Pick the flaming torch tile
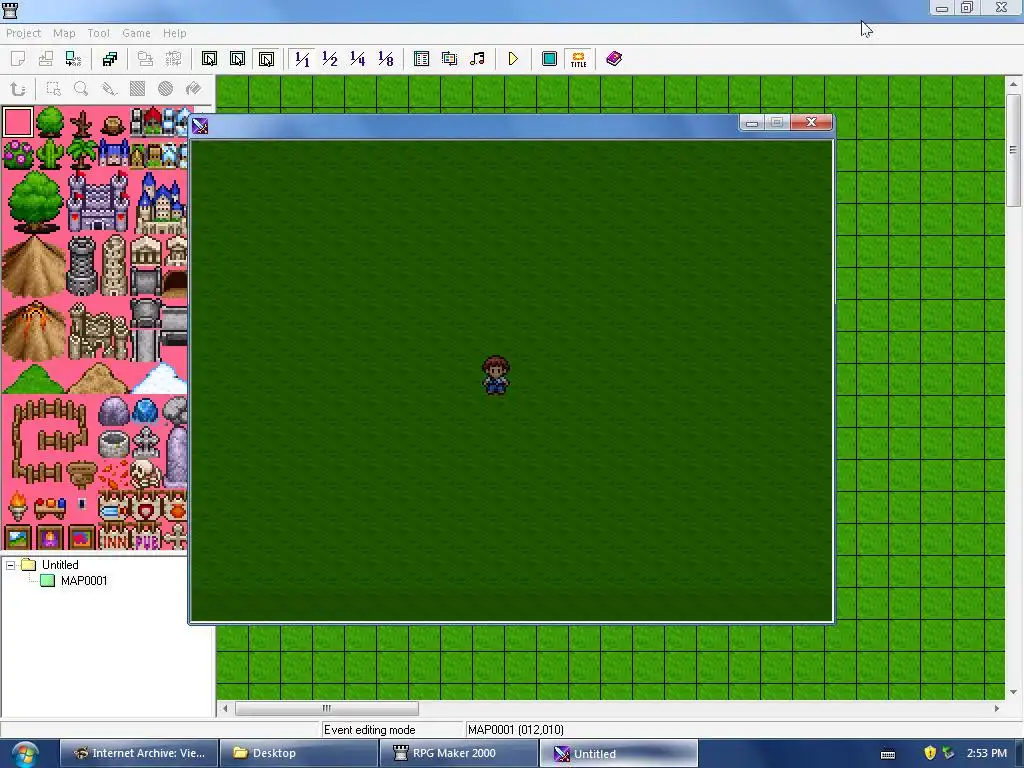This screenshot has height=768, width=1024. 18,505
